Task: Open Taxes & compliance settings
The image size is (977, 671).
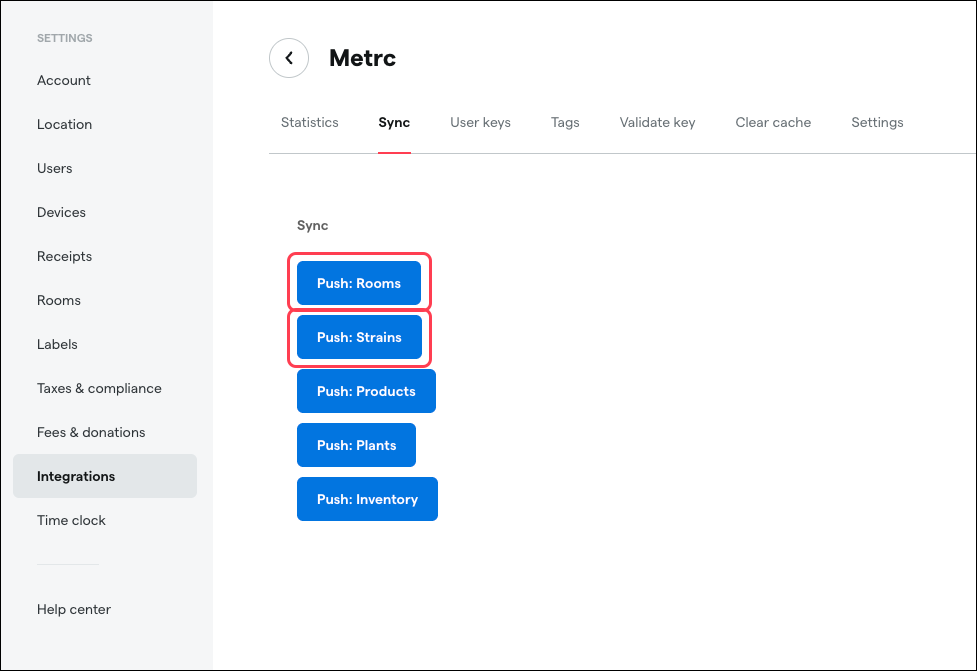Action: (x=99, y=388)
